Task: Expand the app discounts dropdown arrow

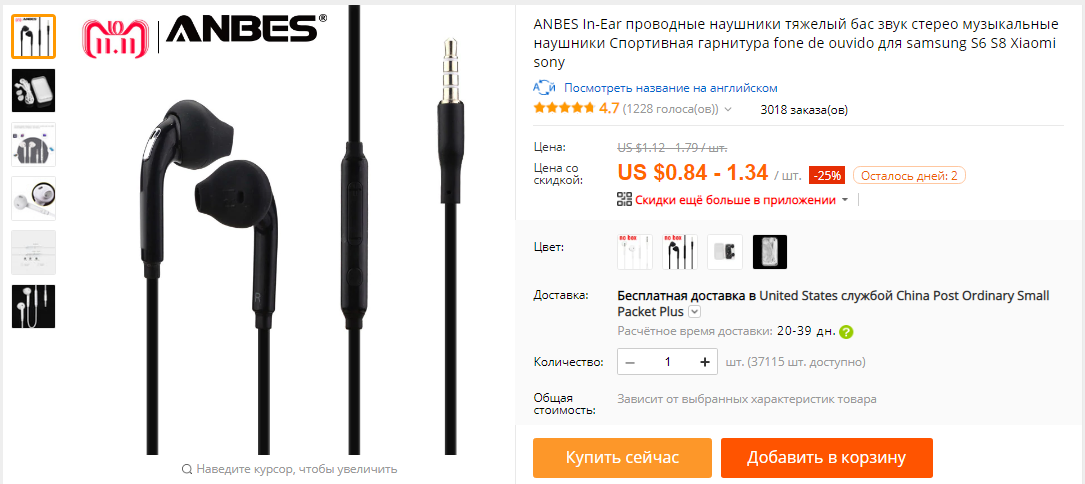Action: pyautogui.click(x=844, y=200)
